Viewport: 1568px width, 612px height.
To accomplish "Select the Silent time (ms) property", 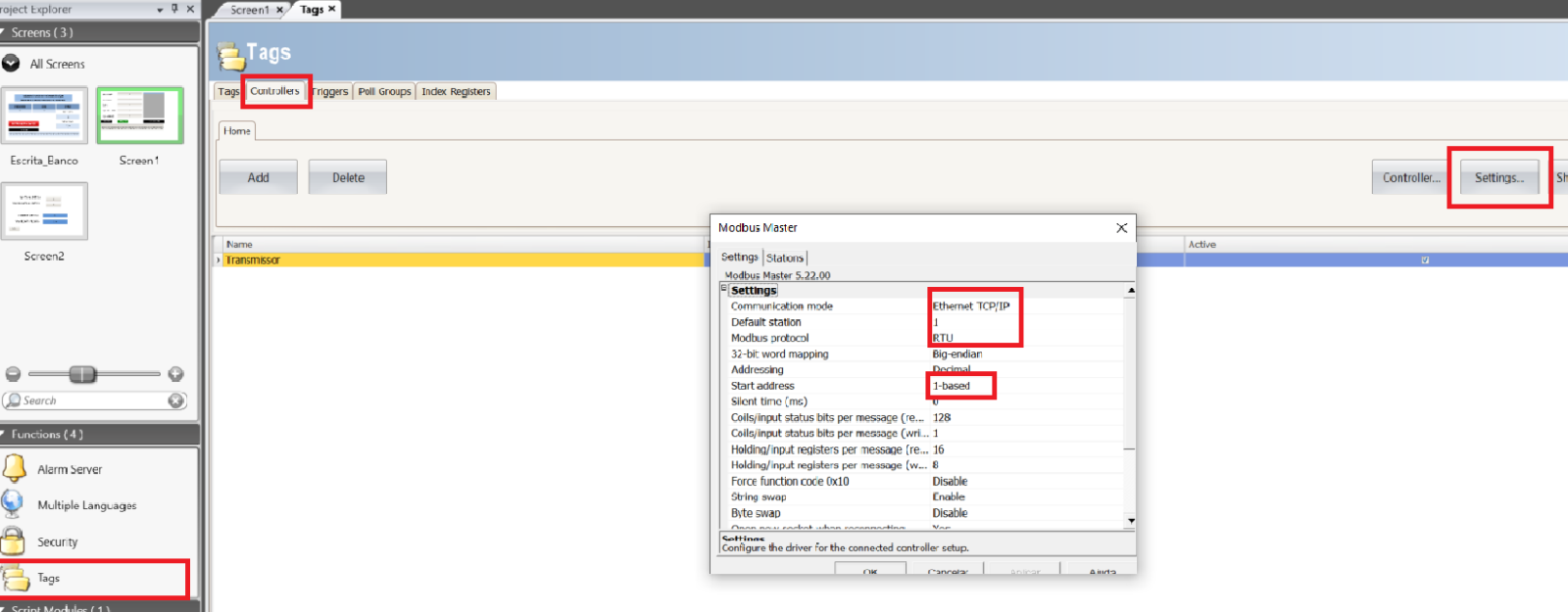I will coord(768,401).
